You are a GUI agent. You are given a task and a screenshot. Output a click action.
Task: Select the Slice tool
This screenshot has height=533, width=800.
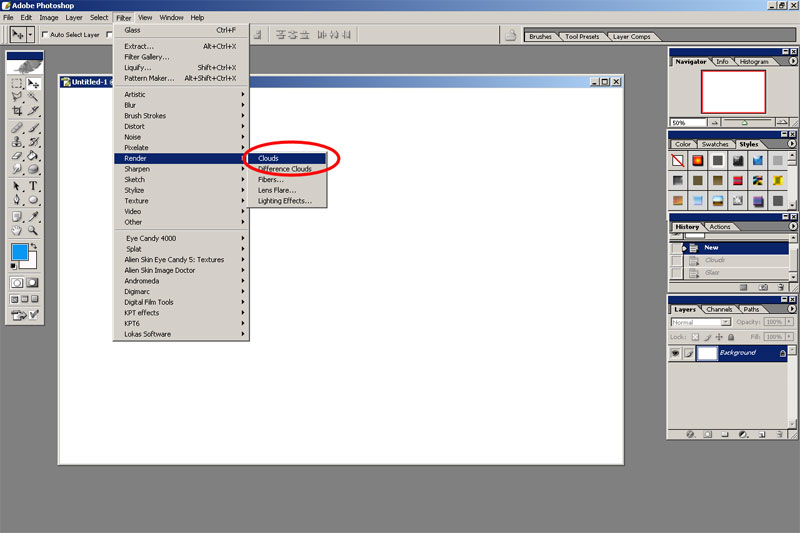(x=33, y=110)
